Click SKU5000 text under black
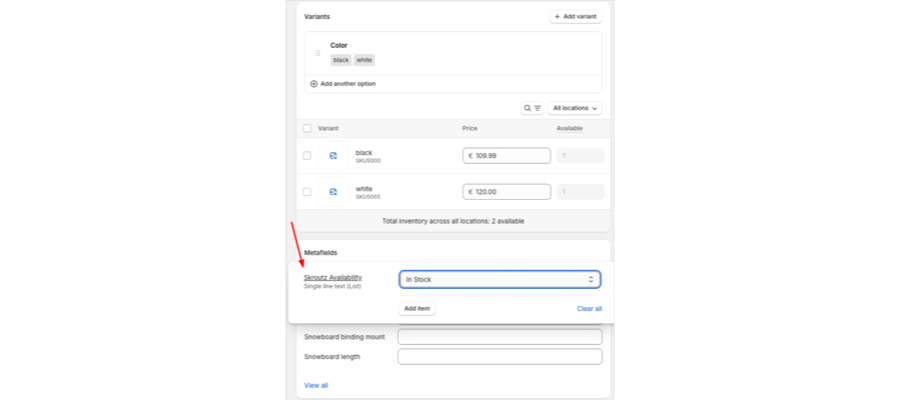 tap(368, 161)
